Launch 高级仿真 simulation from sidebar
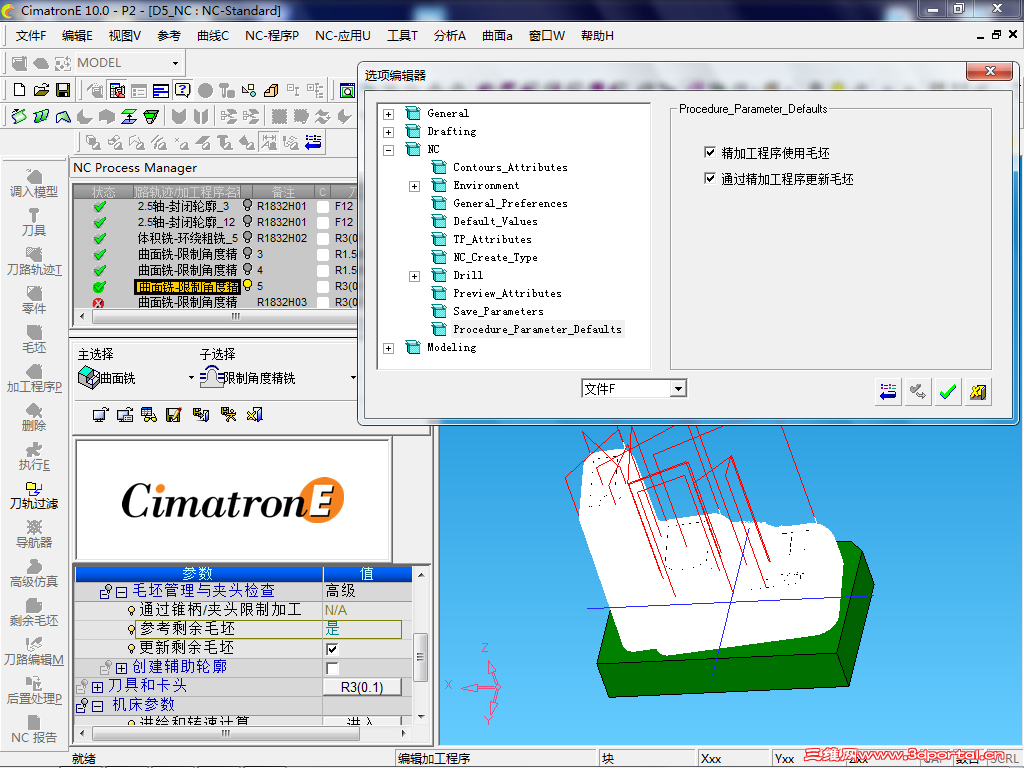Viewport: 1024px width, 768px height. point(34,573)
